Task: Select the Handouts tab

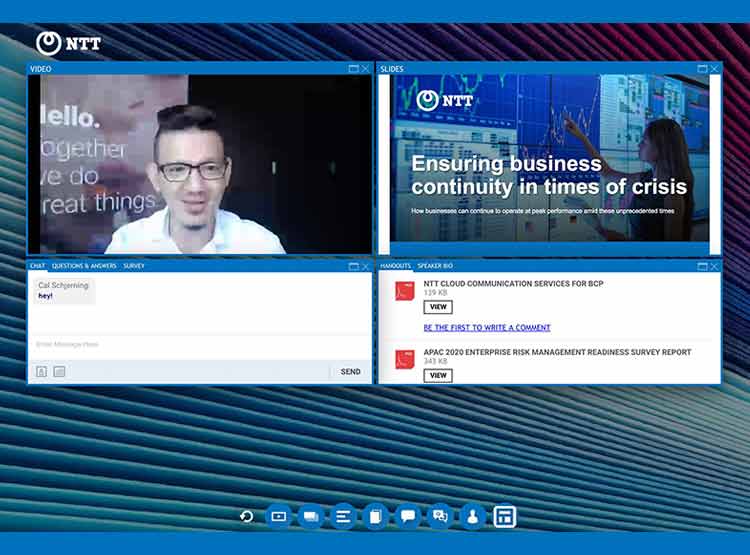Action: [x=395, y=266]
